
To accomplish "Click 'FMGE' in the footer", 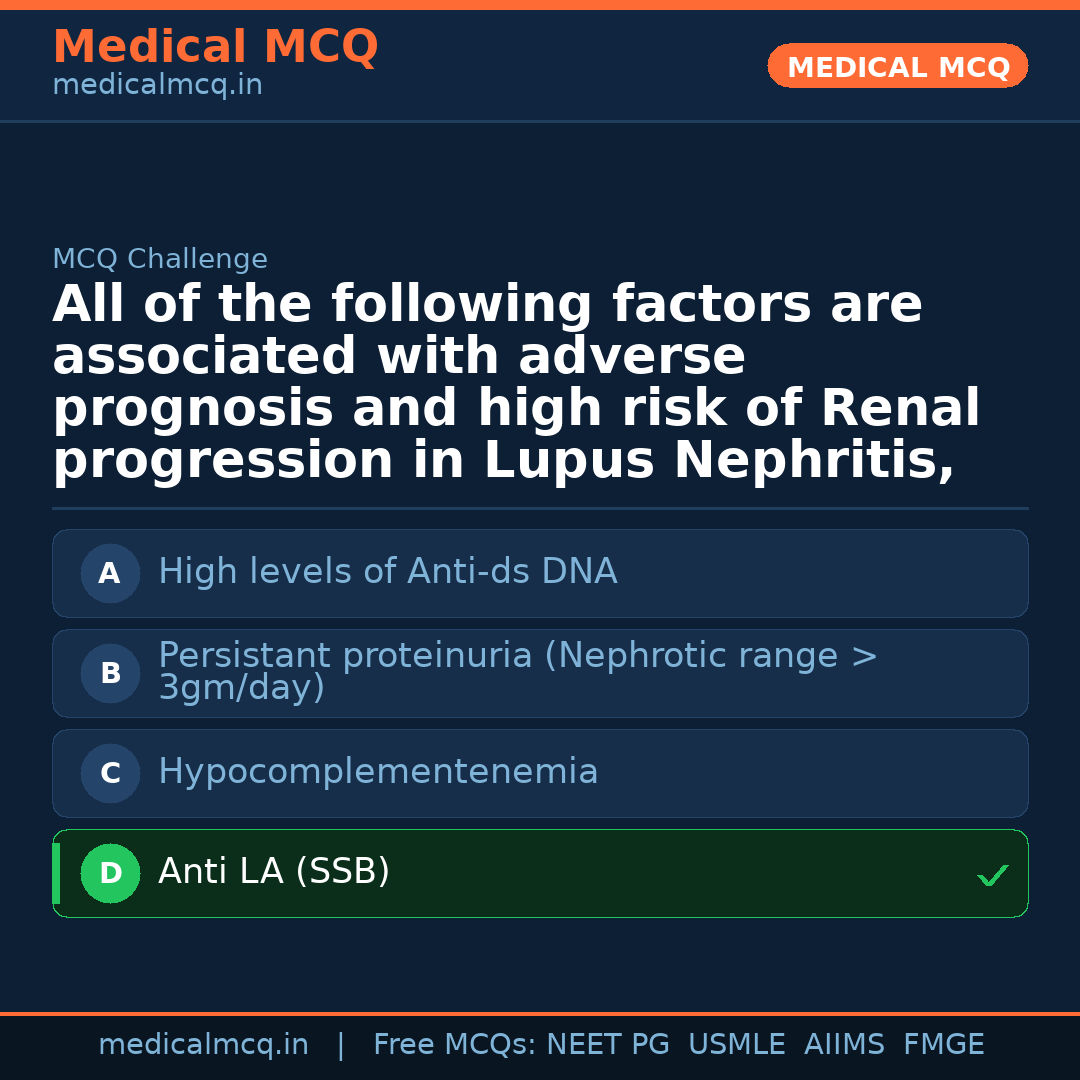I will [943, 1045].
